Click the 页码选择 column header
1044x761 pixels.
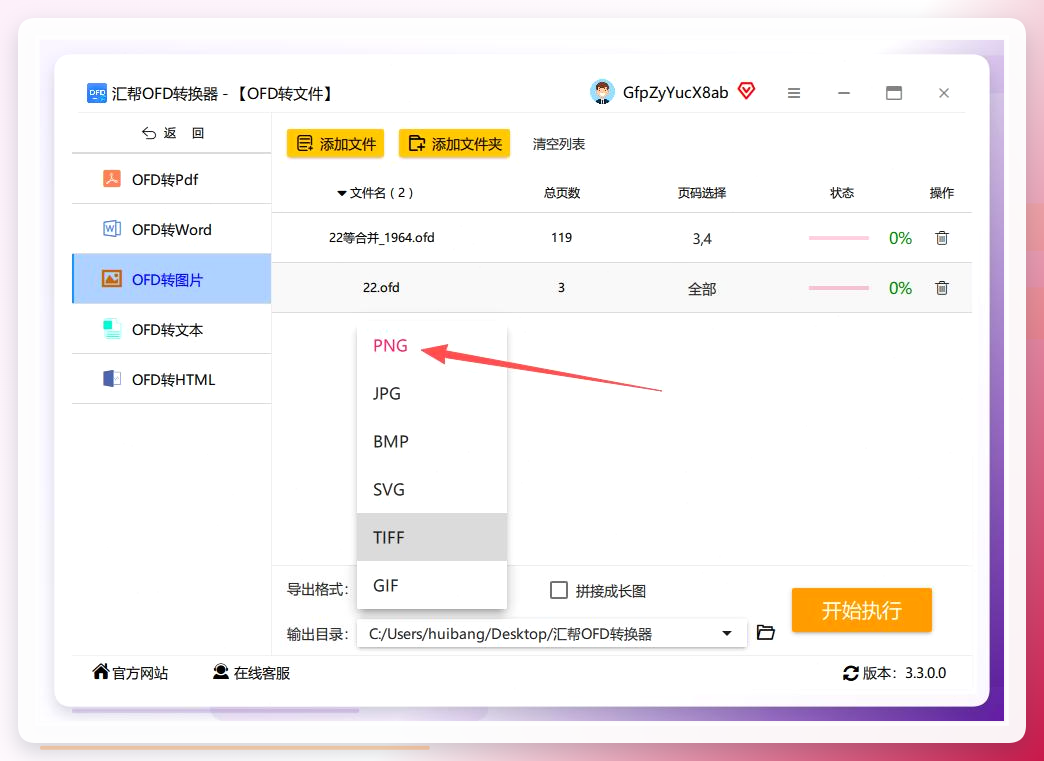702,193
